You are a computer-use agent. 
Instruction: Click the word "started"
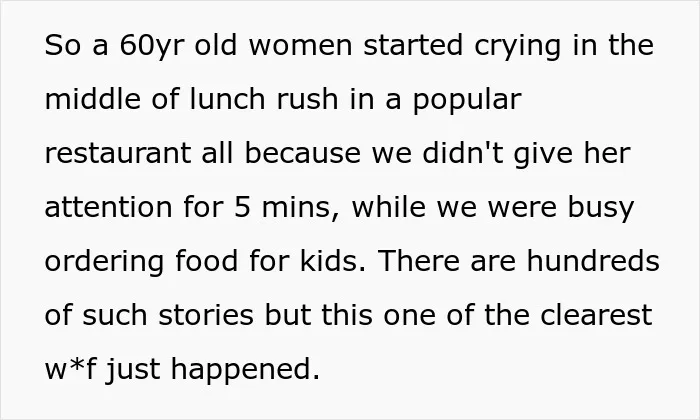pyautogui.click(x=413, y=45)
